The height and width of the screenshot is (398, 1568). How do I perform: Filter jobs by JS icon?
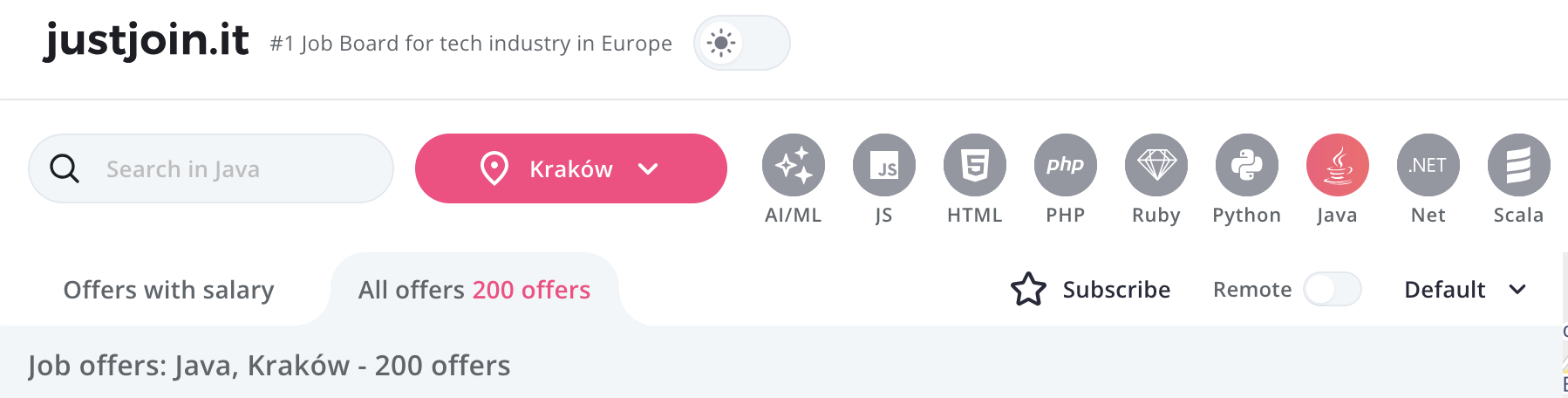pos(883,166)
